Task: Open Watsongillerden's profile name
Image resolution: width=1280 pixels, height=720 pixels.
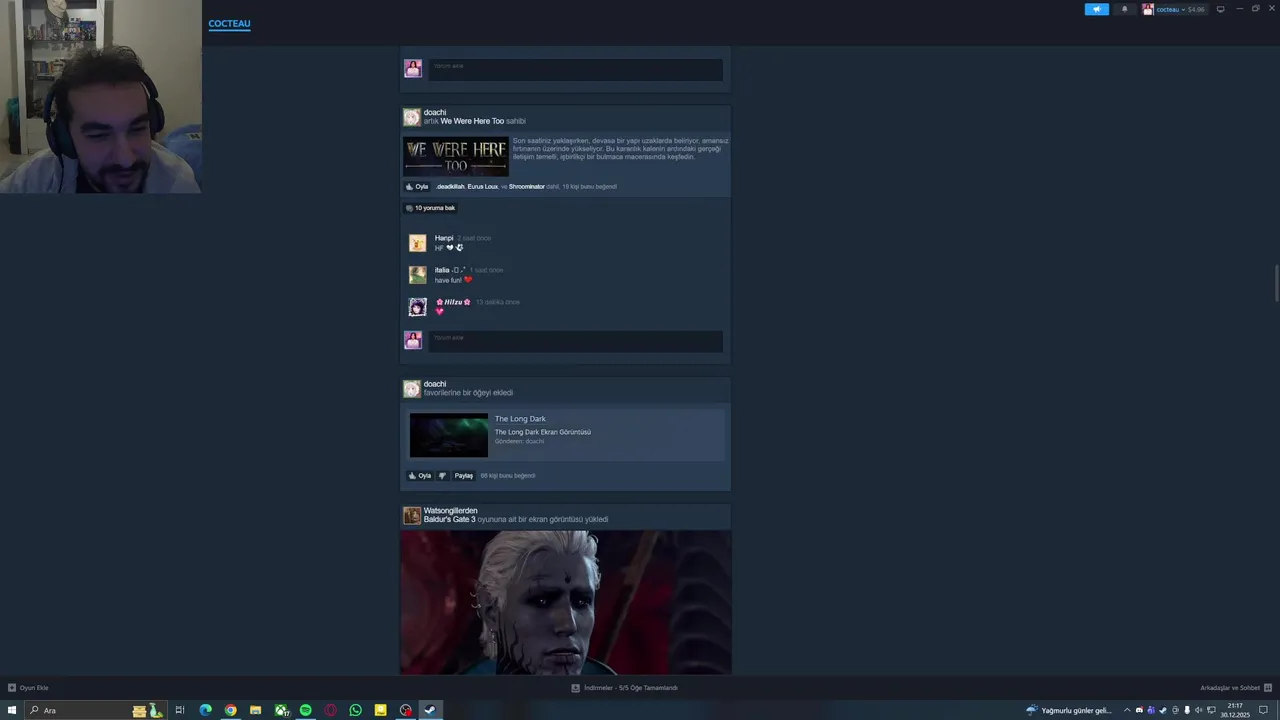Action: pos(450,511)
